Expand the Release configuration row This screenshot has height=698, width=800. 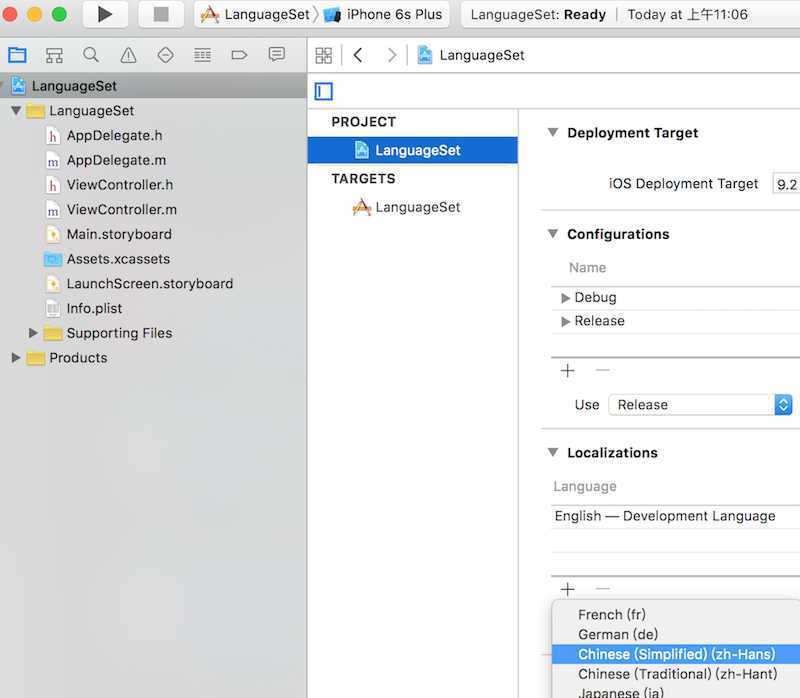click(x=565, y=321)
